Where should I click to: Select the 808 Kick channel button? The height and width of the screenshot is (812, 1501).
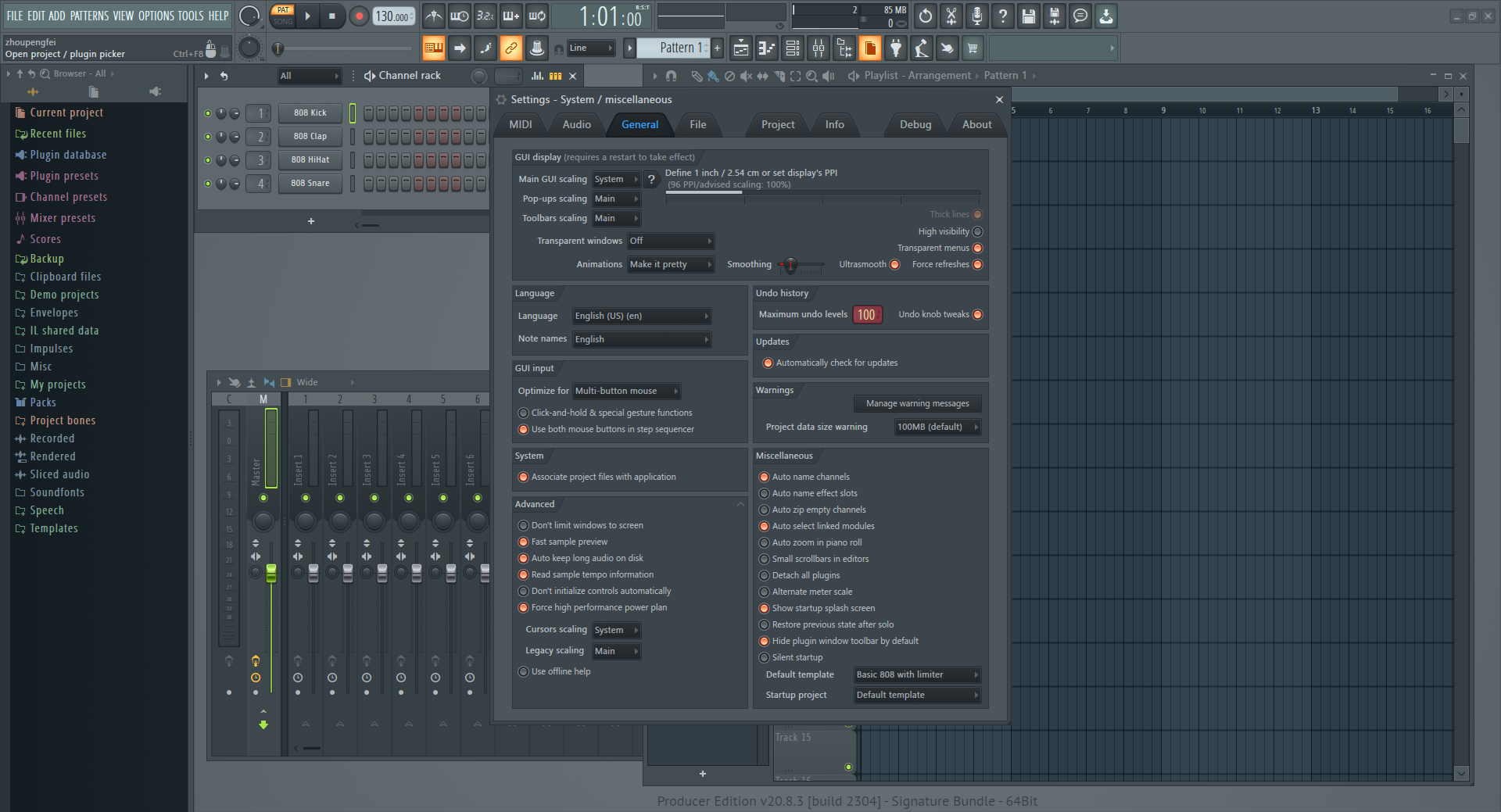(310, 113)
